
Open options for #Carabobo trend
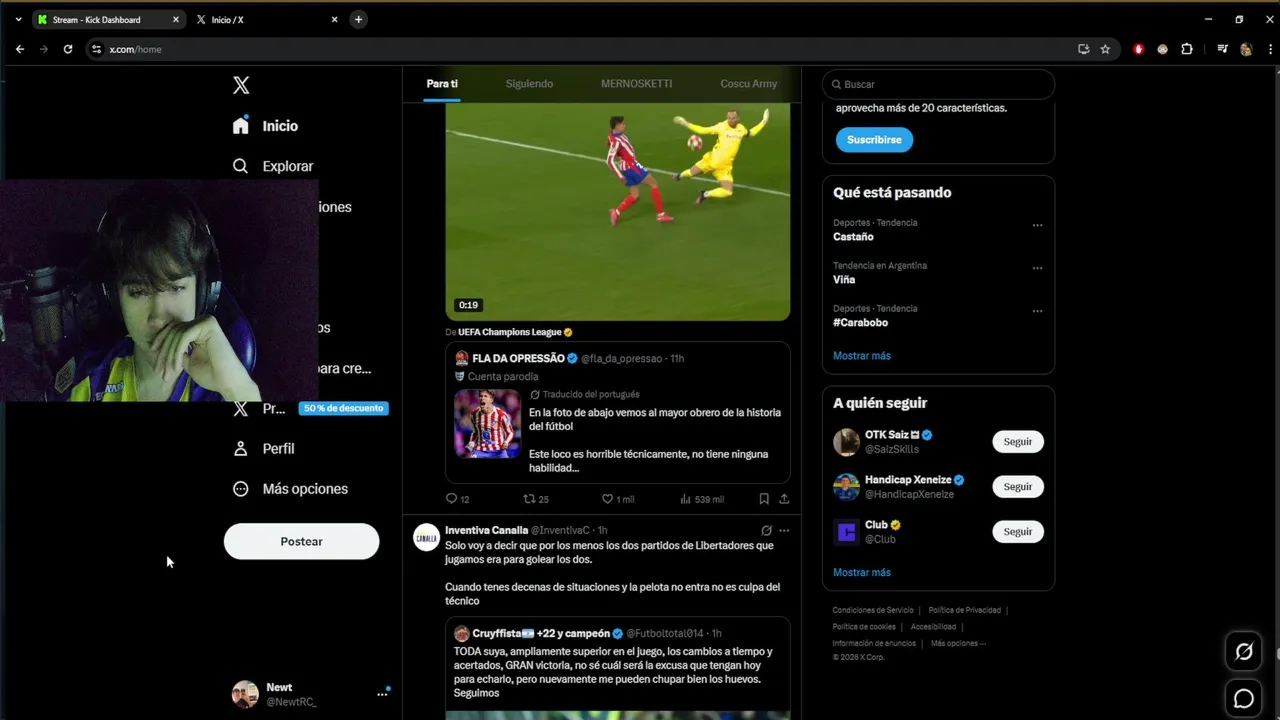(1037, 311)
